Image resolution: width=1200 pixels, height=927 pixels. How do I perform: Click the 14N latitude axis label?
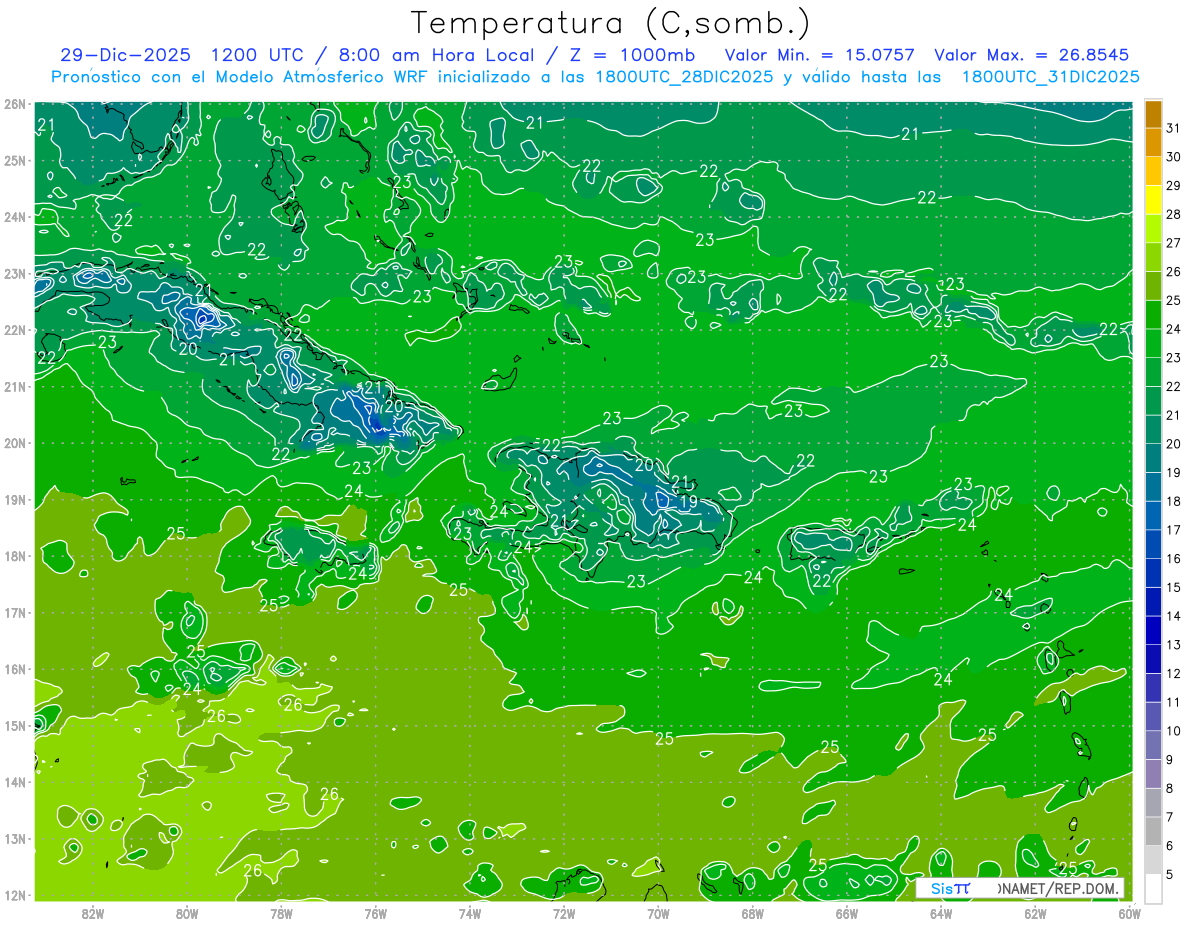click(x=15, y=782)
